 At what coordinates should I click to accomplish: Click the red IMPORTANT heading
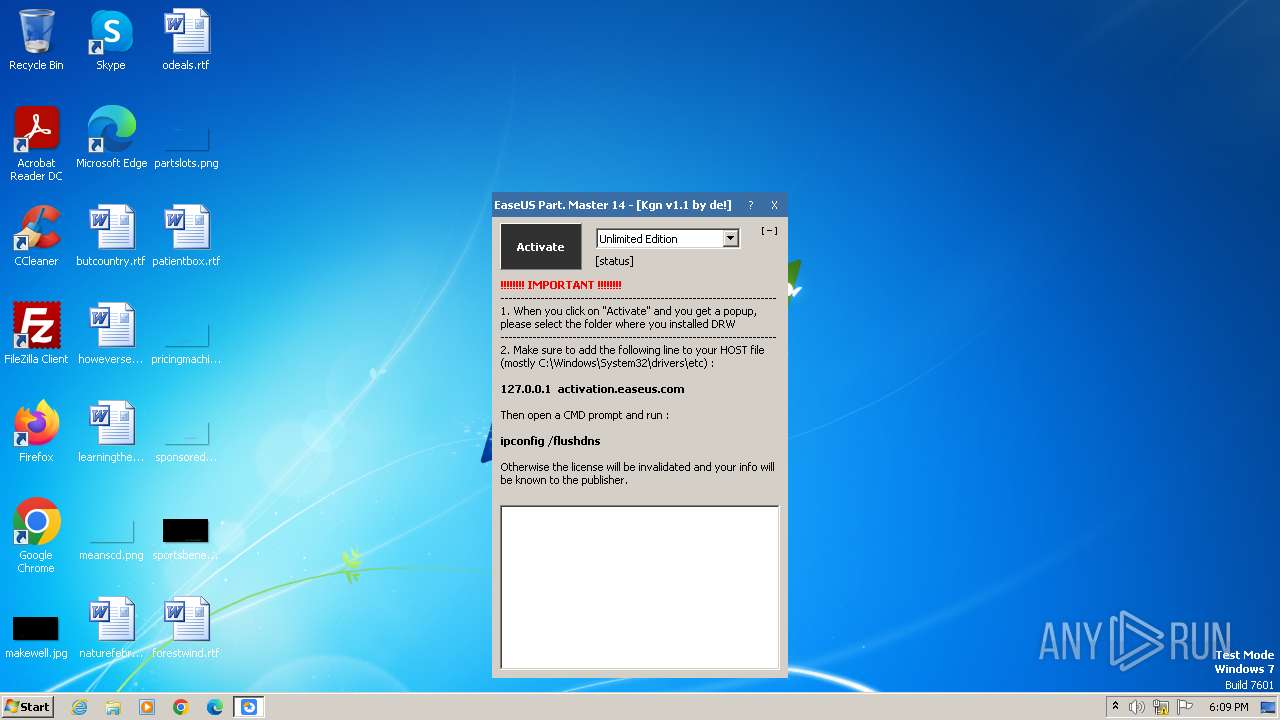(x=561, y=285)
